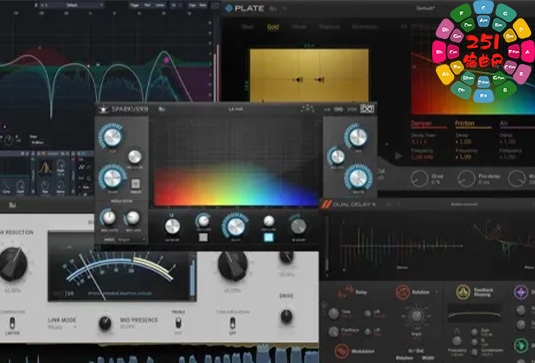Click the Mid Presence knob
This screenshot has height=363, width=535.
105,323
